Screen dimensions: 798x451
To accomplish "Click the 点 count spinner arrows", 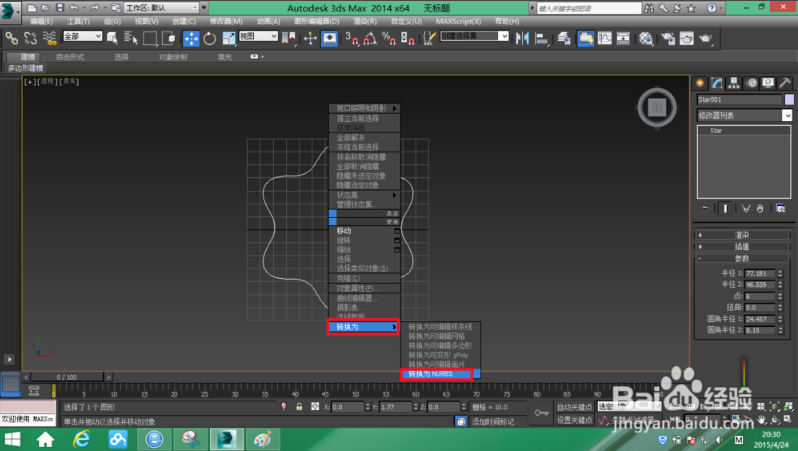I will pyautogui.click(x=780, y=296).
